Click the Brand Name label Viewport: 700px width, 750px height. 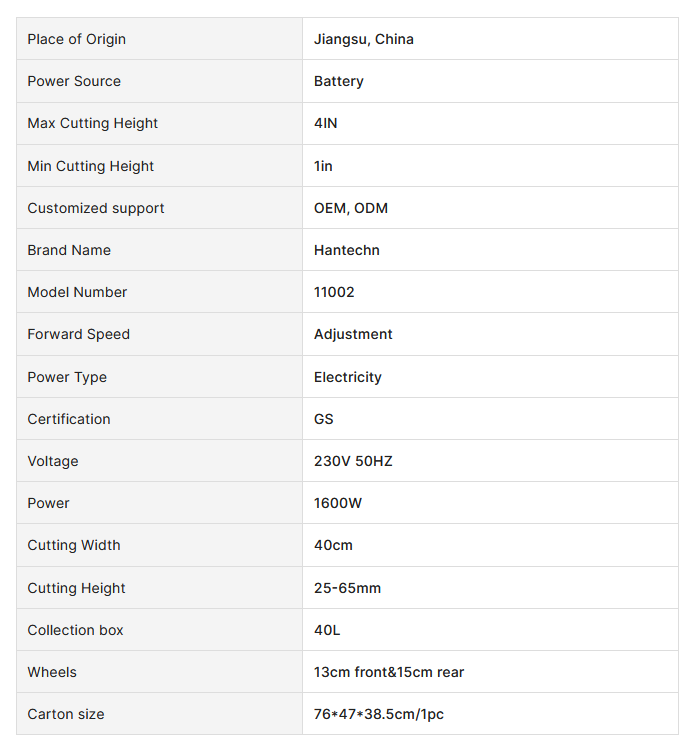(x=69, y=250)
